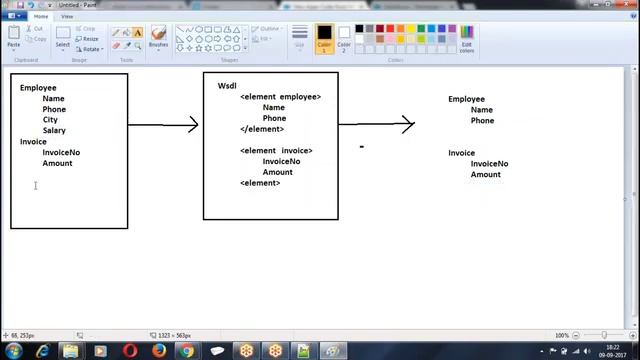
Task: Activate the Color 1 box
Action: pos(324,39)
